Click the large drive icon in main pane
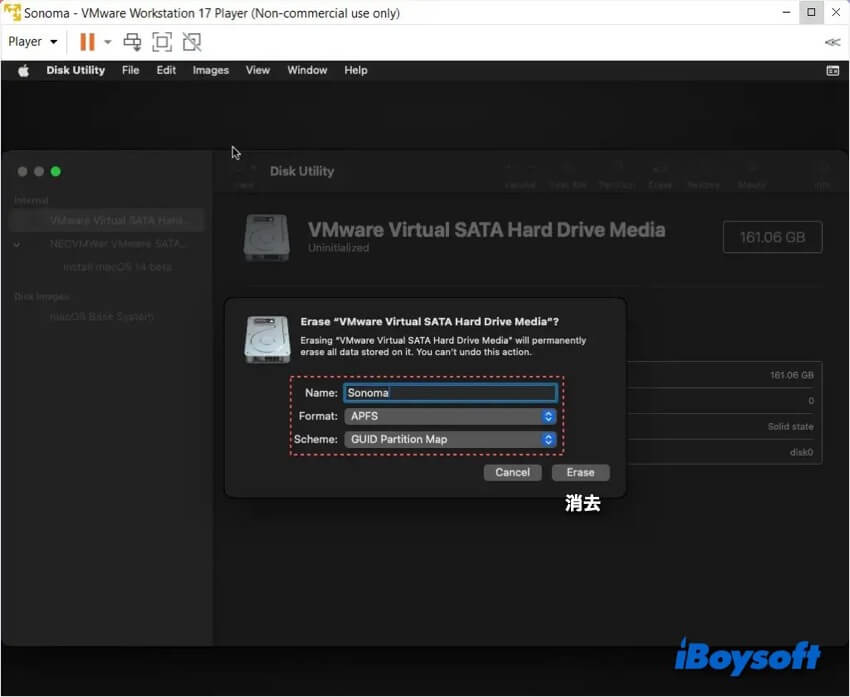 point(267,238)
